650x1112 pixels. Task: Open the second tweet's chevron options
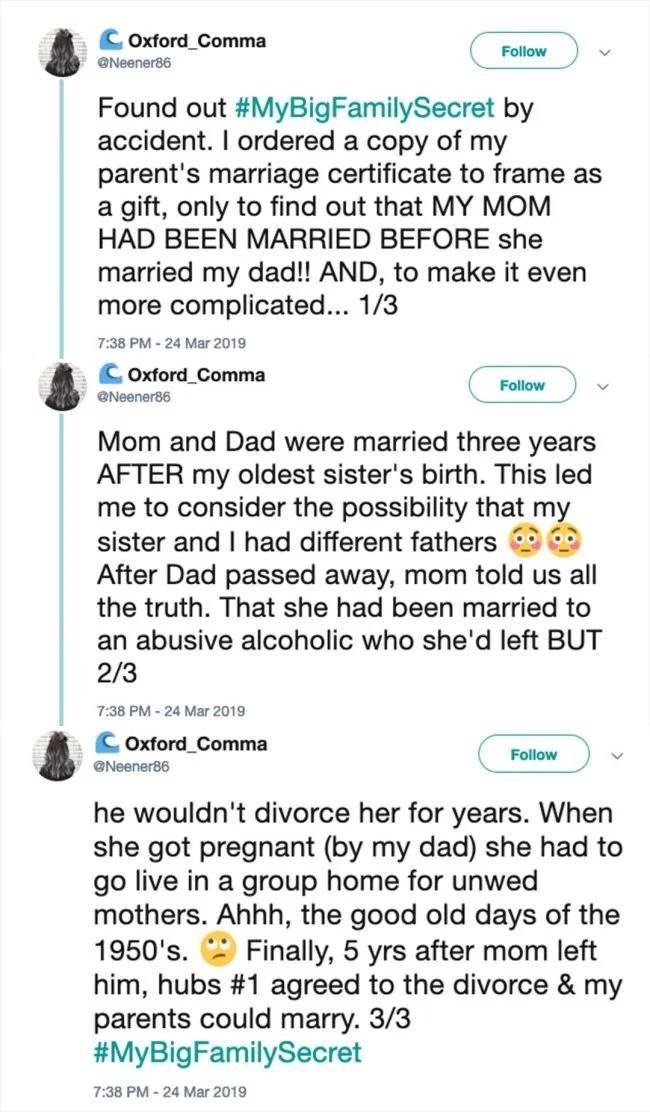click(x=602, y=385)
